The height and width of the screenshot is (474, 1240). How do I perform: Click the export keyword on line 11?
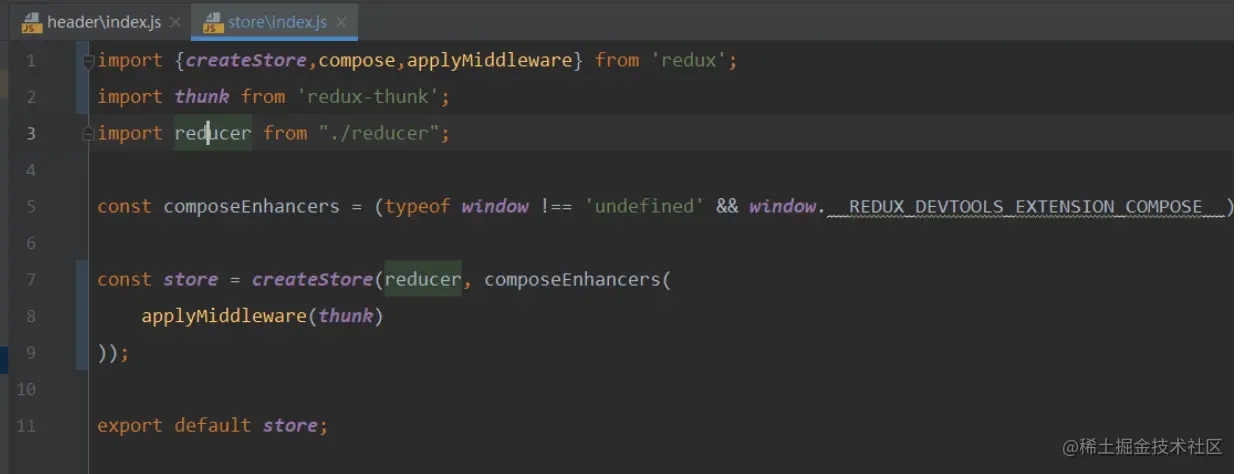pos(130,426)
